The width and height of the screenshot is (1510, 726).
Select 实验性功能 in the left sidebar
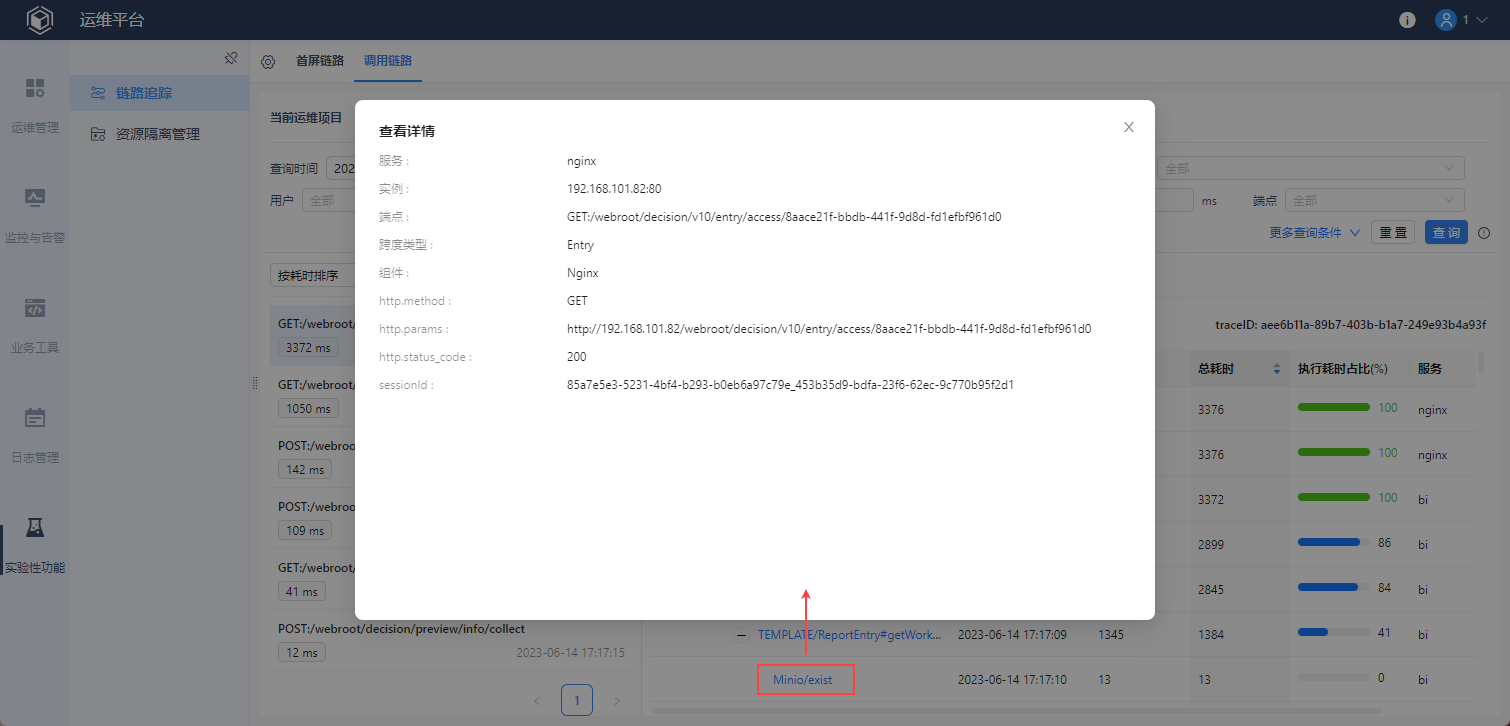pos(35,544)
